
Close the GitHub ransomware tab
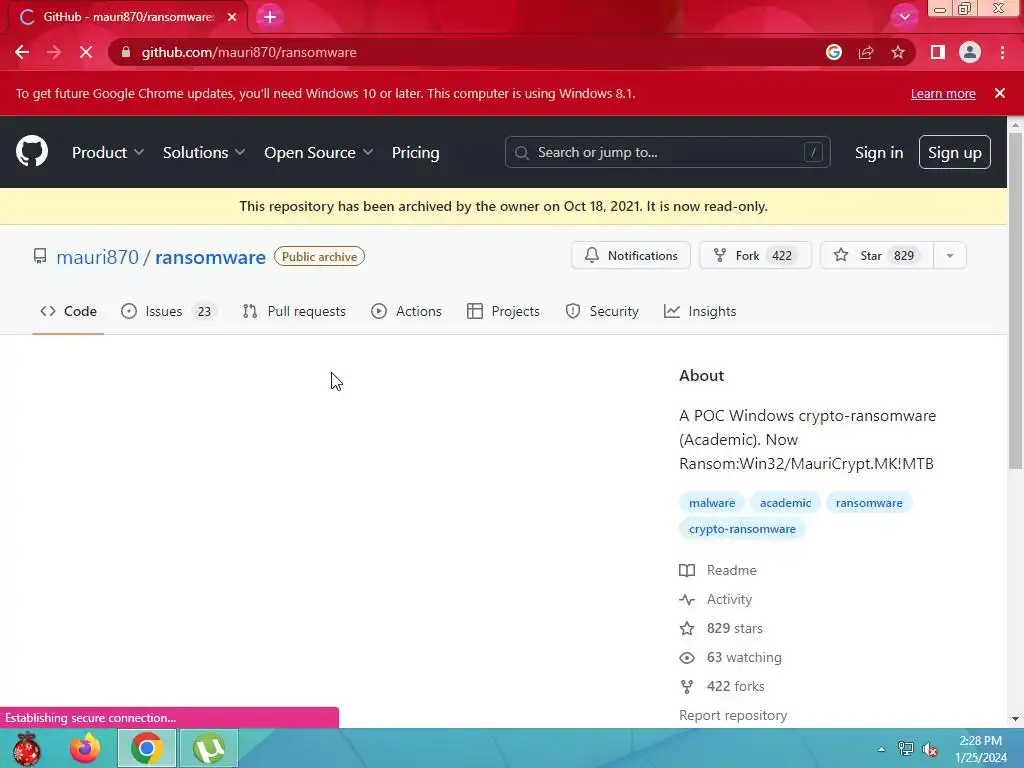232,17
